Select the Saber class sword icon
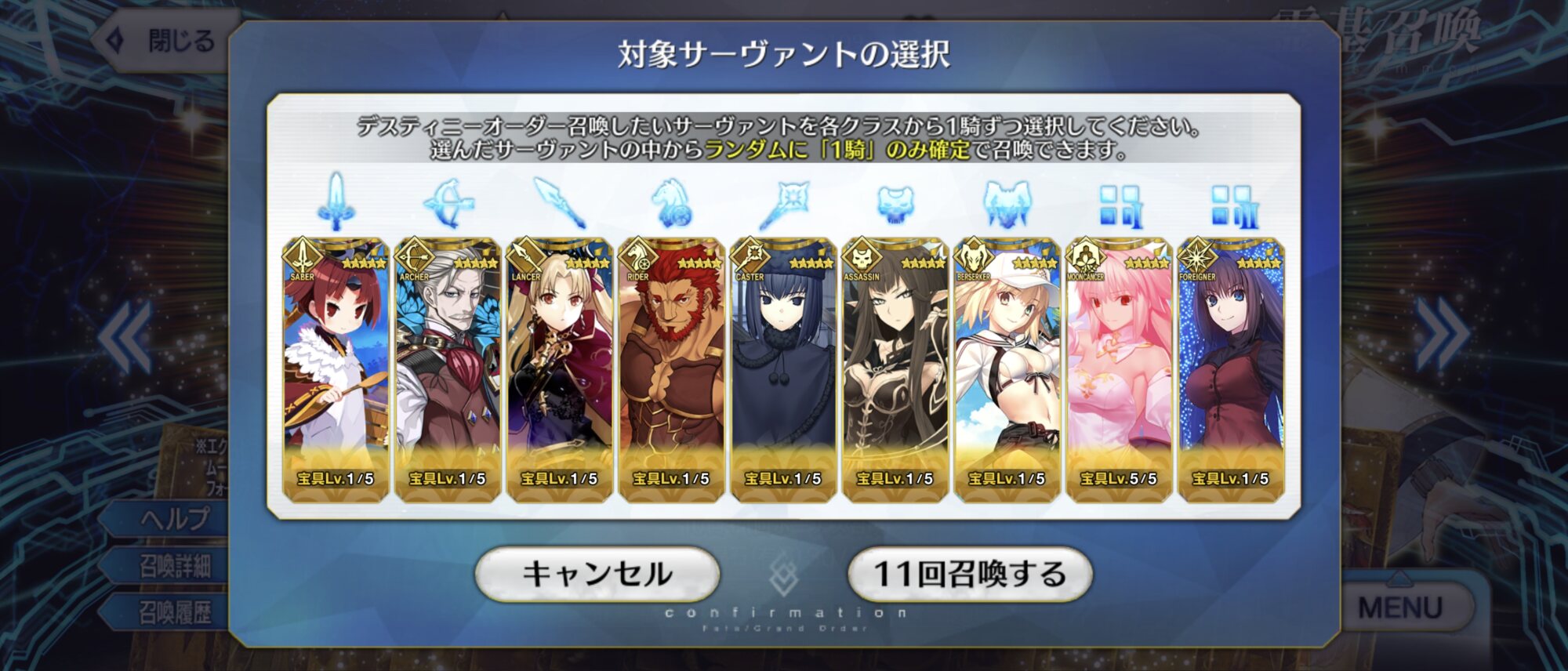The height and width of the screenshot is (671, 1568). pos(336,201)
